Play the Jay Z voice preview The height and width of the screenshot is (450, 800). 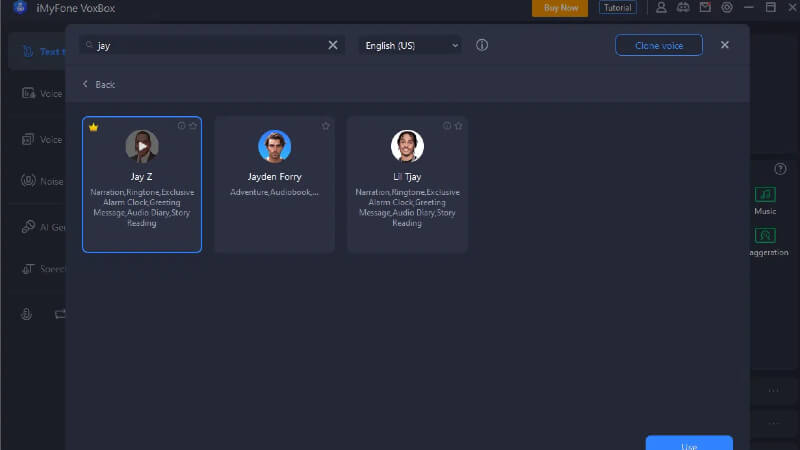coord(142,146)
